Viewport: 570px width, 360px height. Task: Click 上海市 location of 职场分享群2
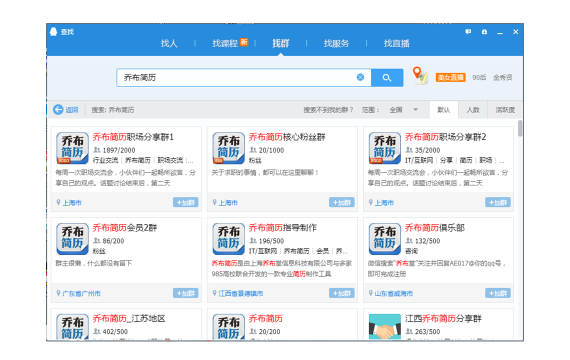[384, 203]
